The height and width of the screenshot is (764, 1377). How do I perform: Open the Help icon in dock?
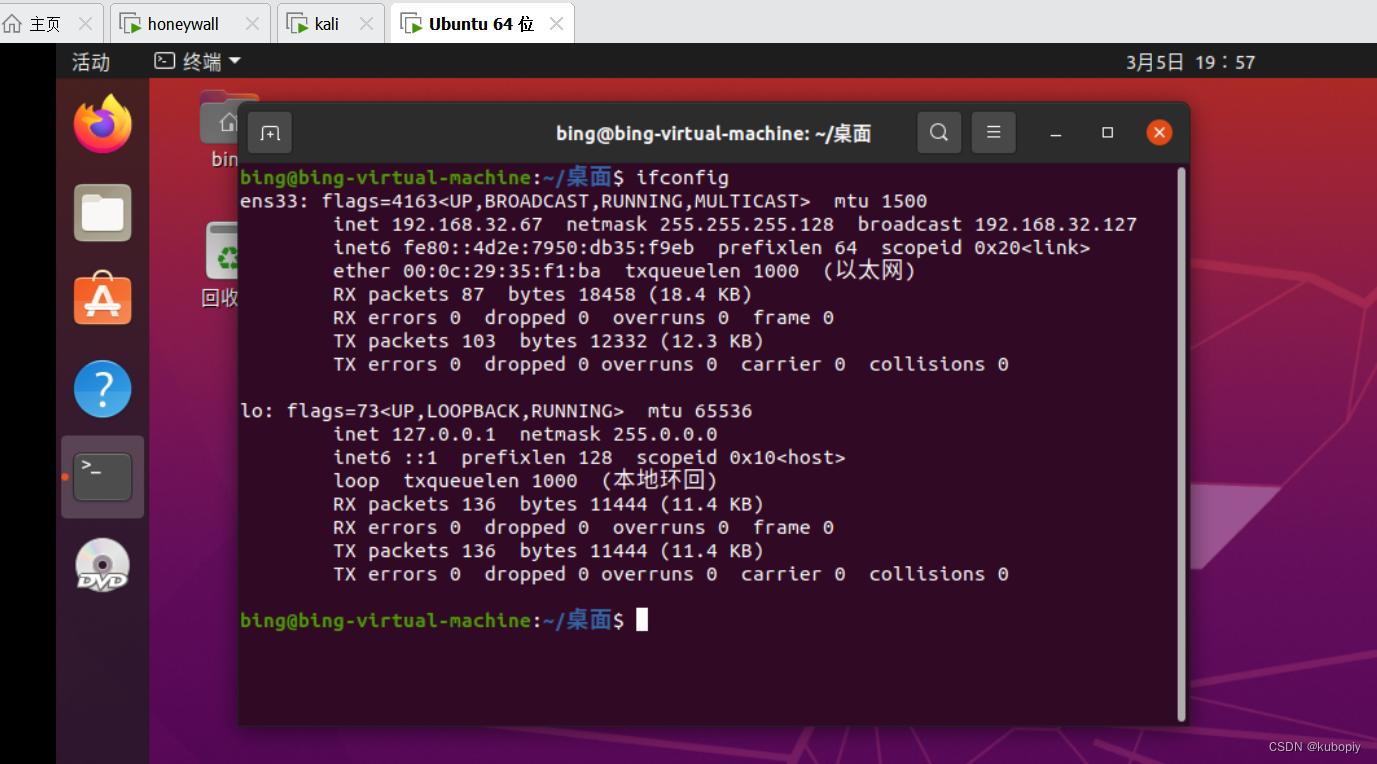point(103,388)
